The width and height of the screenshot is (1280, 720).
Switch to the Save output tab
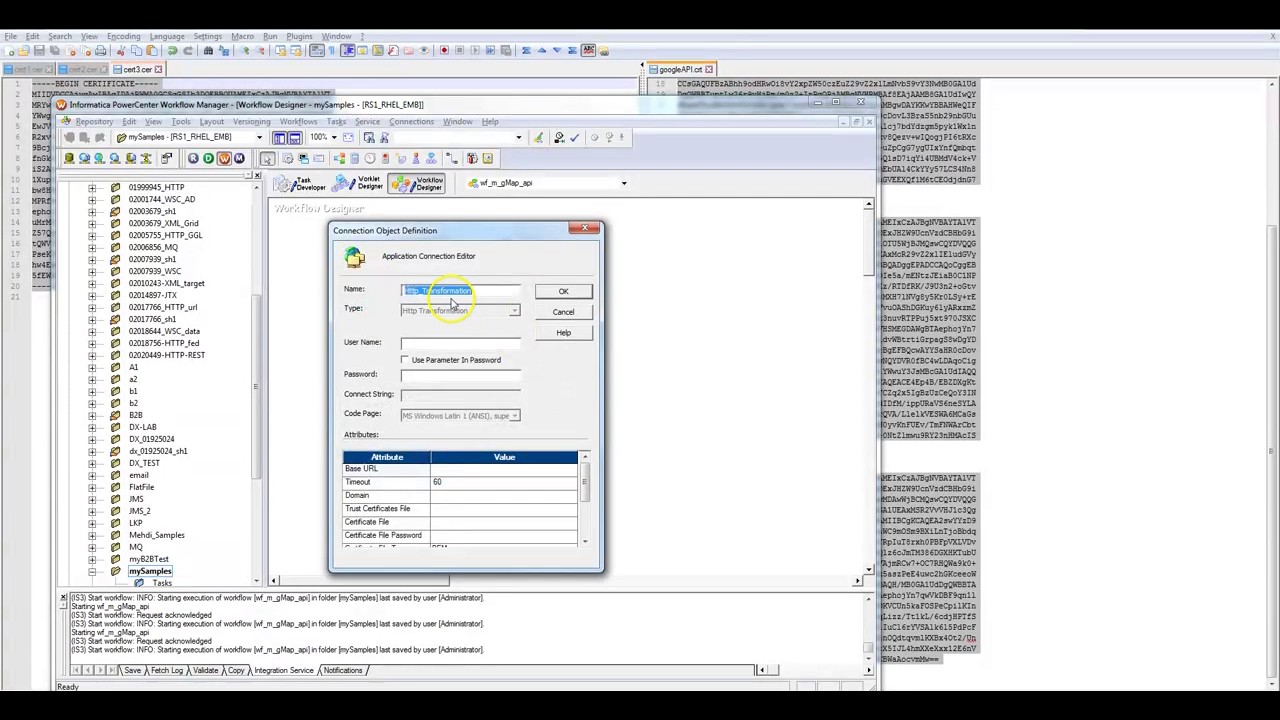[133, 670]
